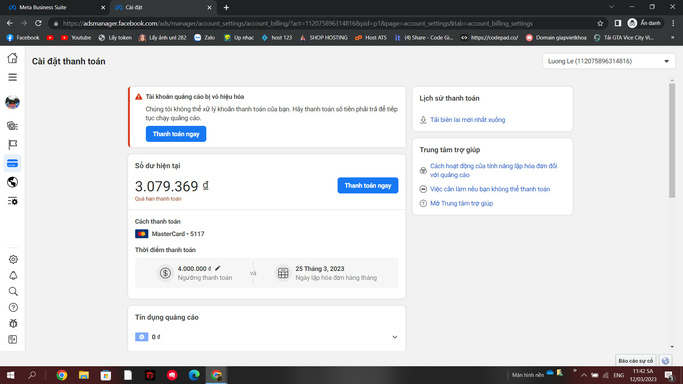Expand the Tín dụng quảng cáo section

pyautogui.click(x=395, y=337)
